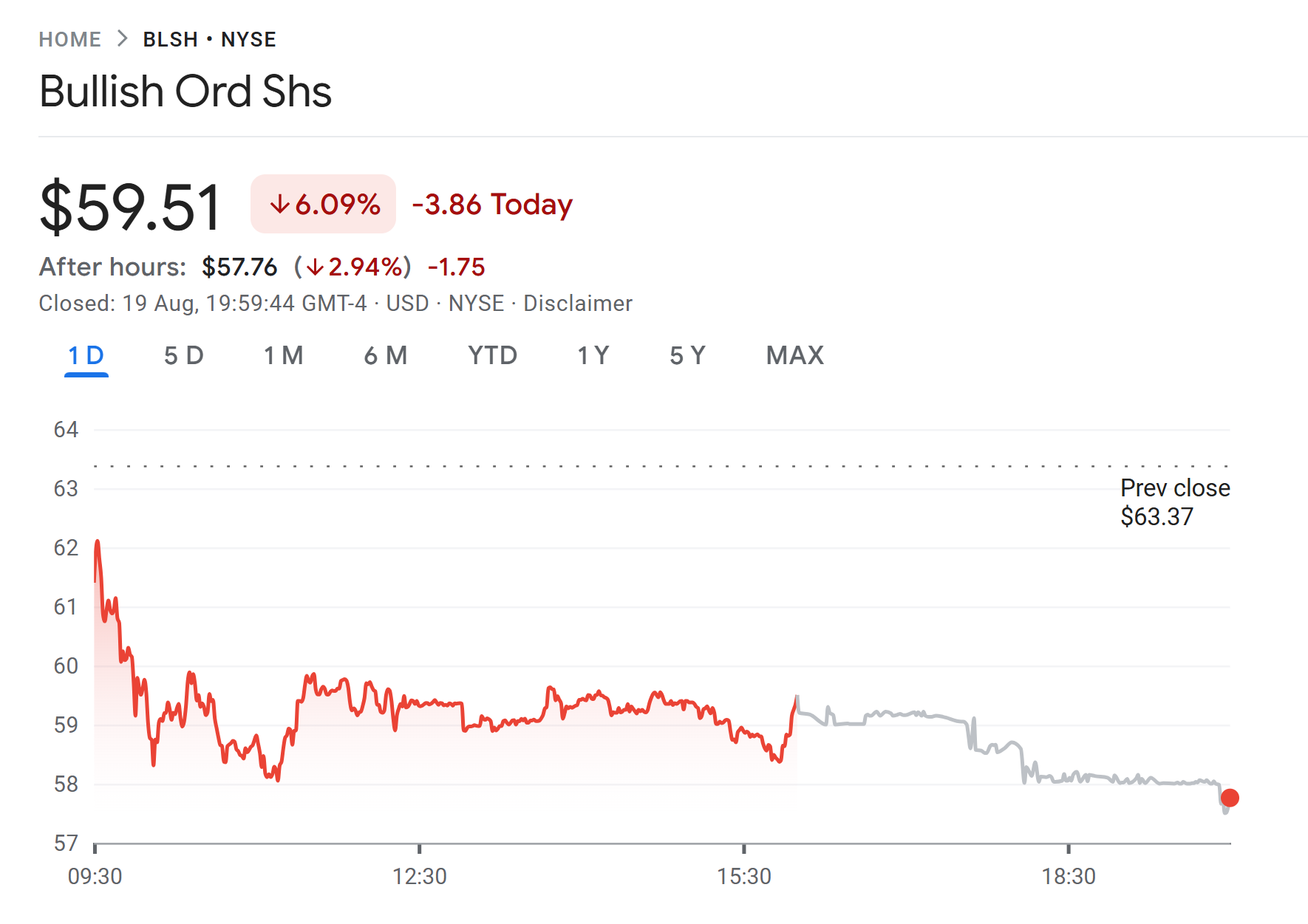Switch to the 1 Y chart view
Image resolution: width=1308 pixels, height=924 pixels.
593,356
